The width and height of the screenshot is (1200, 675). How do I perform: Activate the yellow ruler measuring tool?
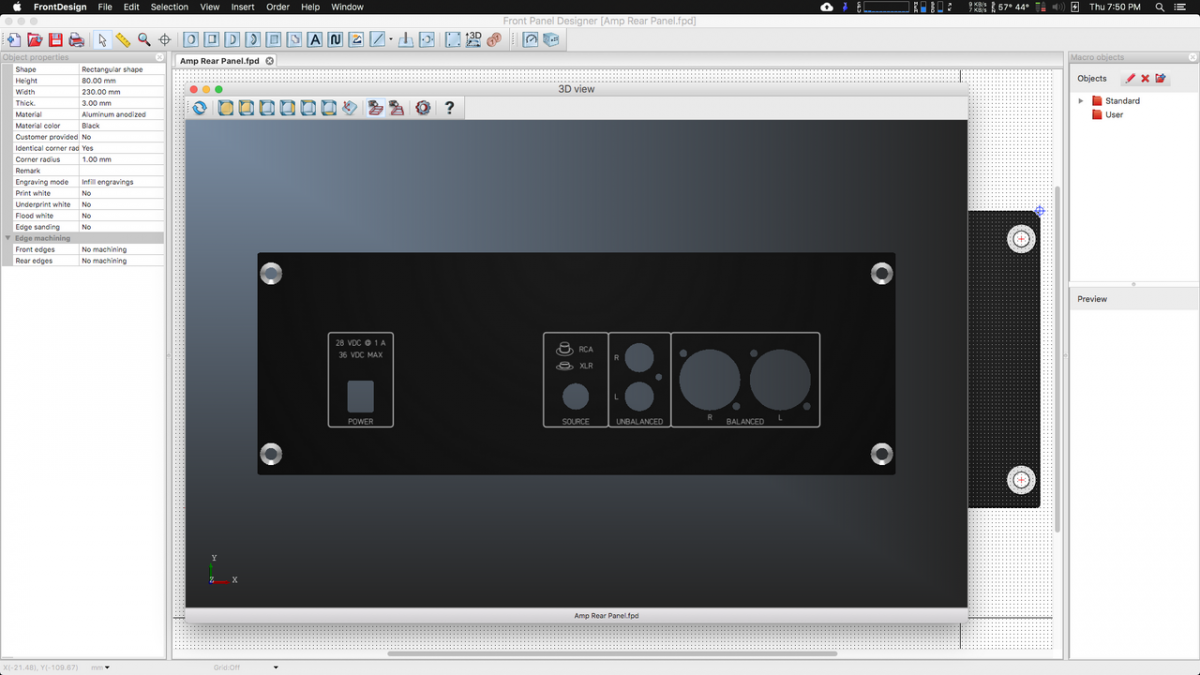123,40
